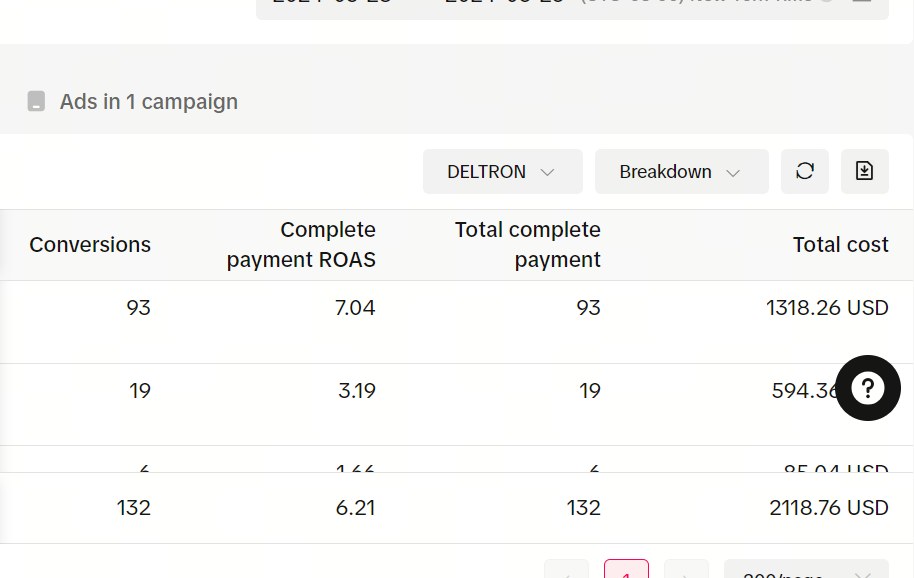Go to previous page arrow
Viewport: 914px width, 578px height.
point(567,570)
